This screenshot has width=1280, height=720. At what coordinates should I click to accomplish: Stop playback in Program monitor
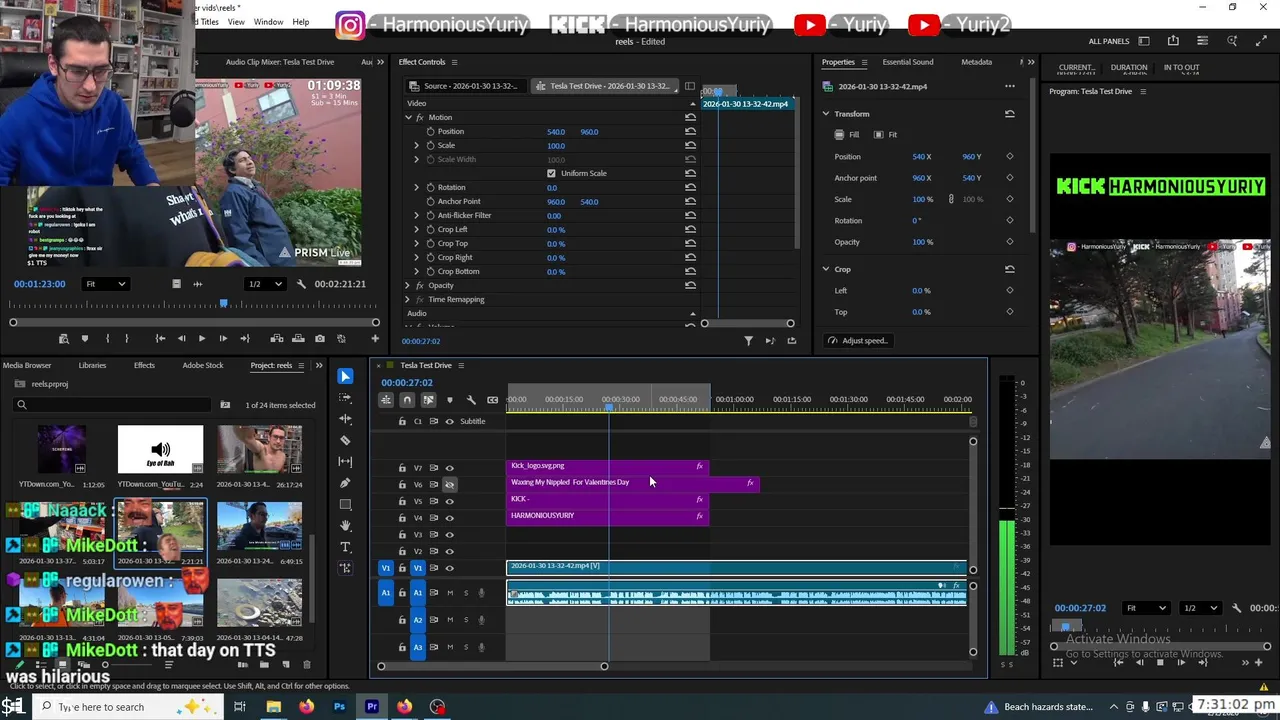pyautogui.click(x=1160, y=662)
